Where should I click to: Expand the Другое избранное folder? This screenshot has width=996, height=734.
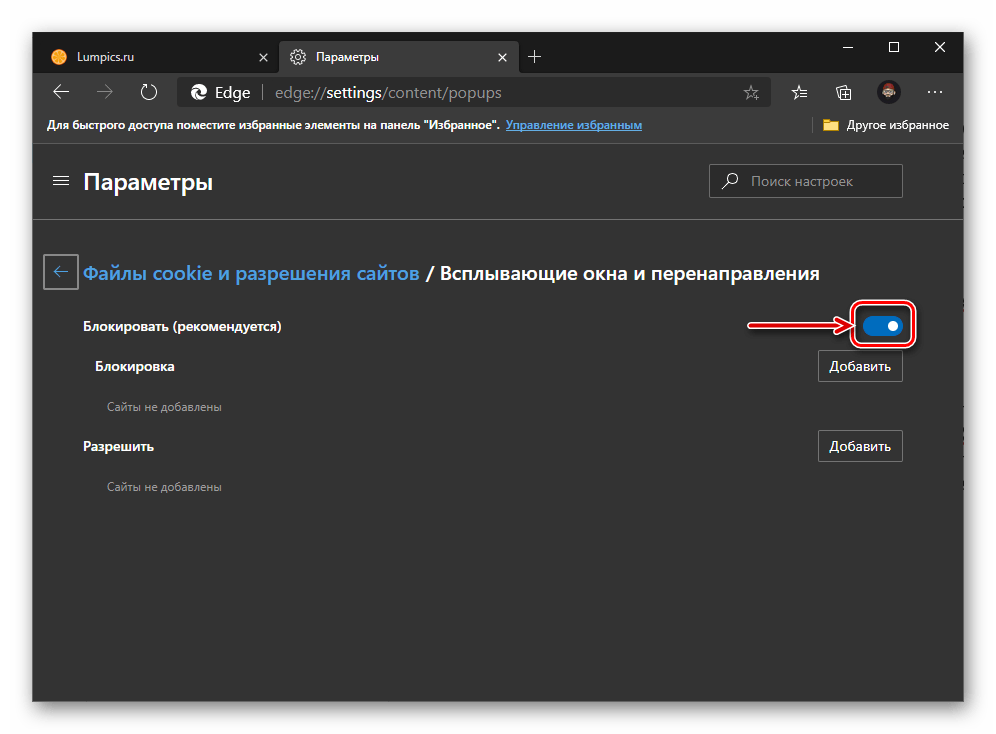point(885,125)
